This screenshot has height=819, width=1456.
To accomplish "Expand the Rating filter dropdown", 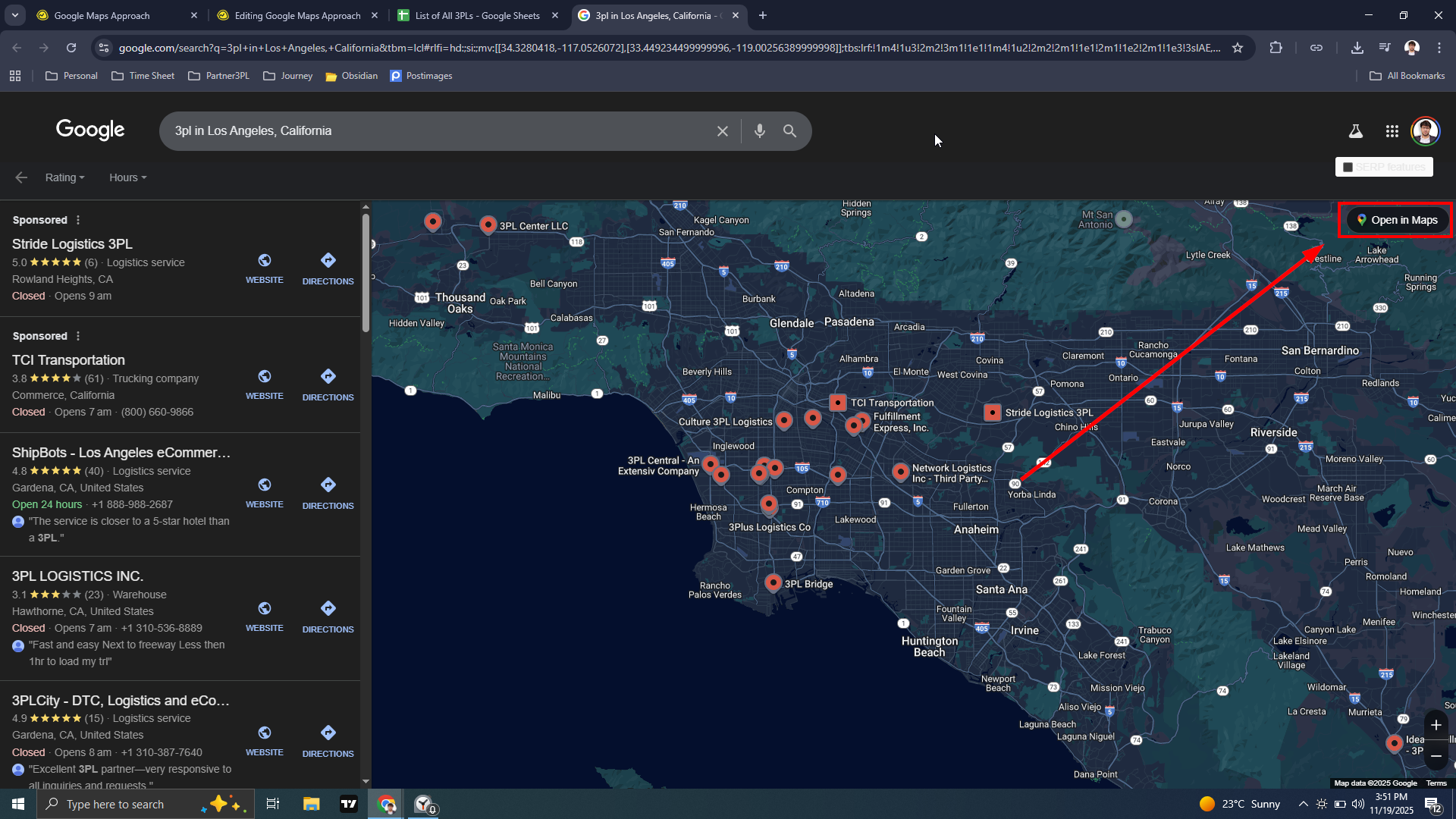I will [x=64, y=177].
